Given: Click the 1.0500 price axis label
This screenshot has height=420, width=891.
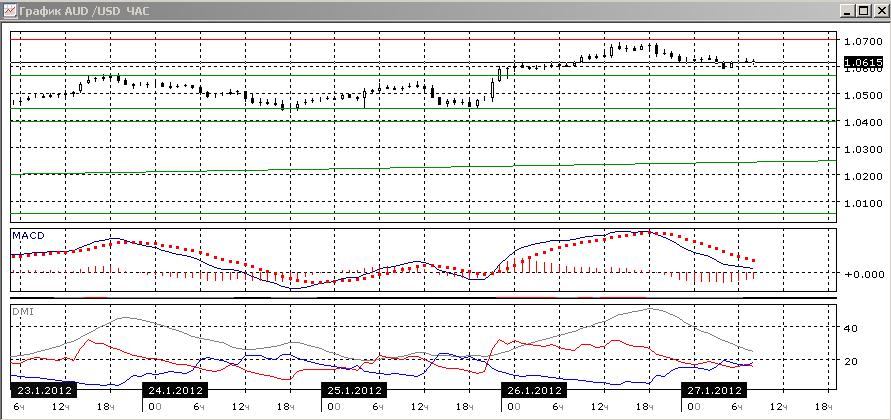Looking at the screenshot, I should click(x=863, y=95).
